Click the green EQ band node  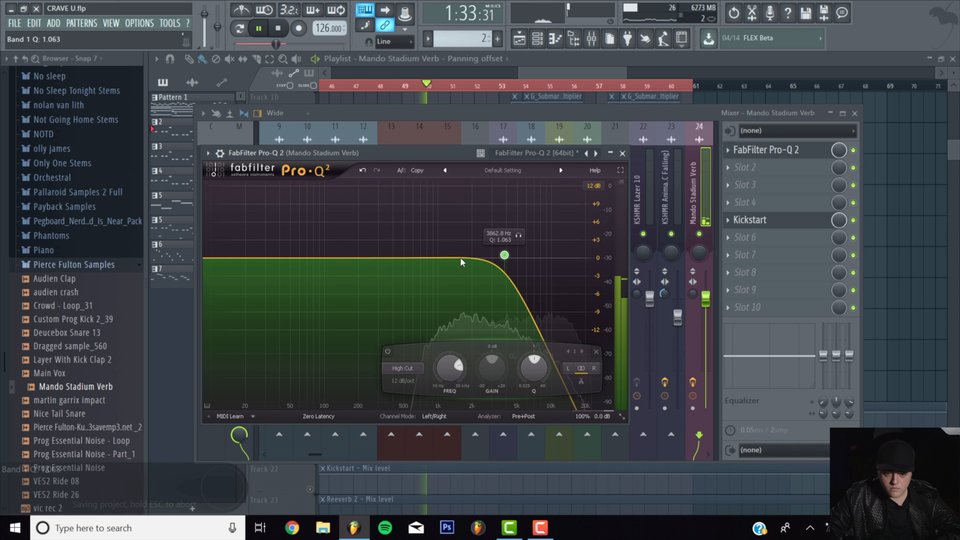coord(504,255)
